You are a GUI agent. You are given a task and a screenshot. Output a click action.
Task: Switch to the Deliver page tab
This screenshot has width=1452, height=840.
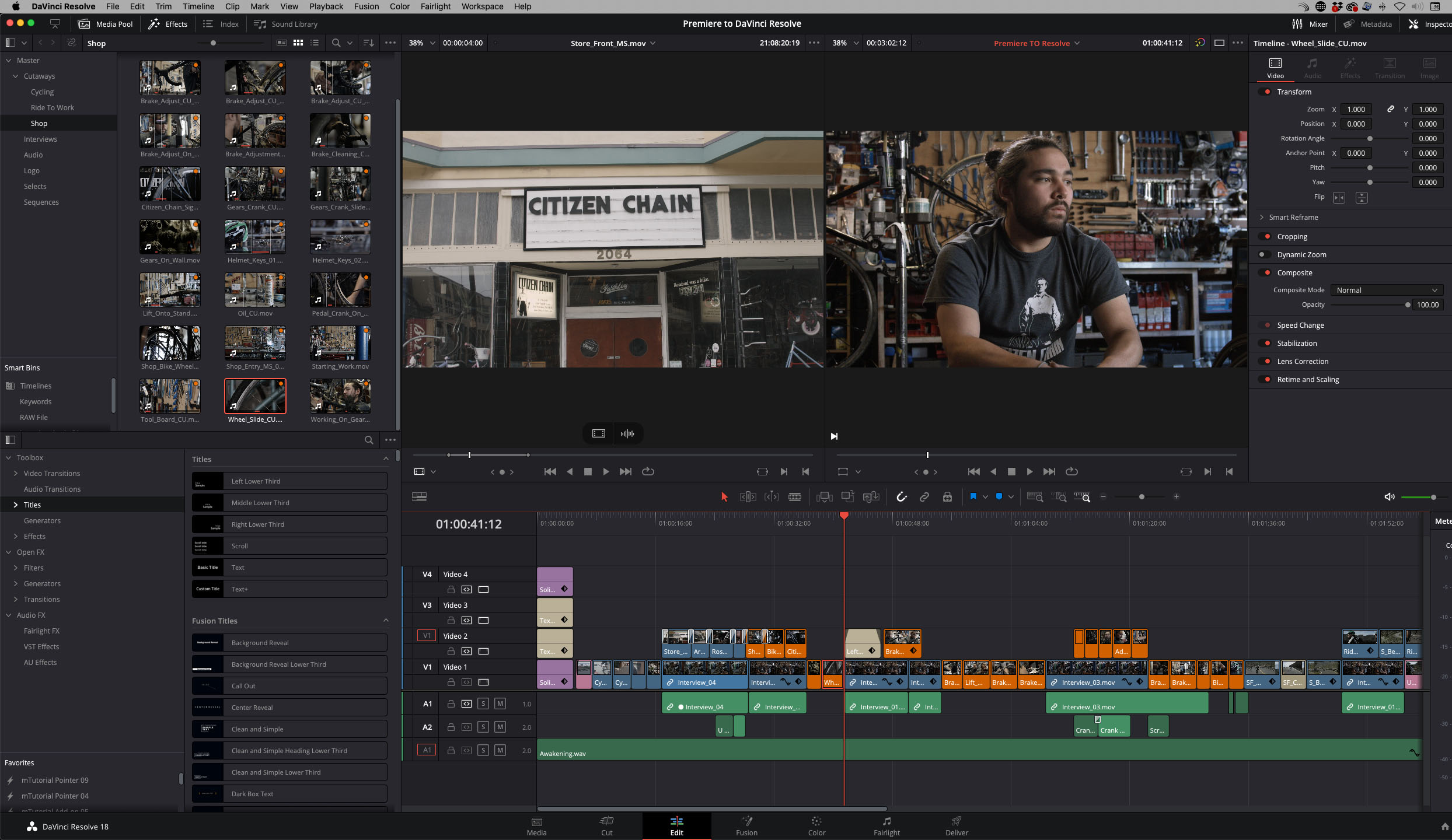click(x=957, y=826)
